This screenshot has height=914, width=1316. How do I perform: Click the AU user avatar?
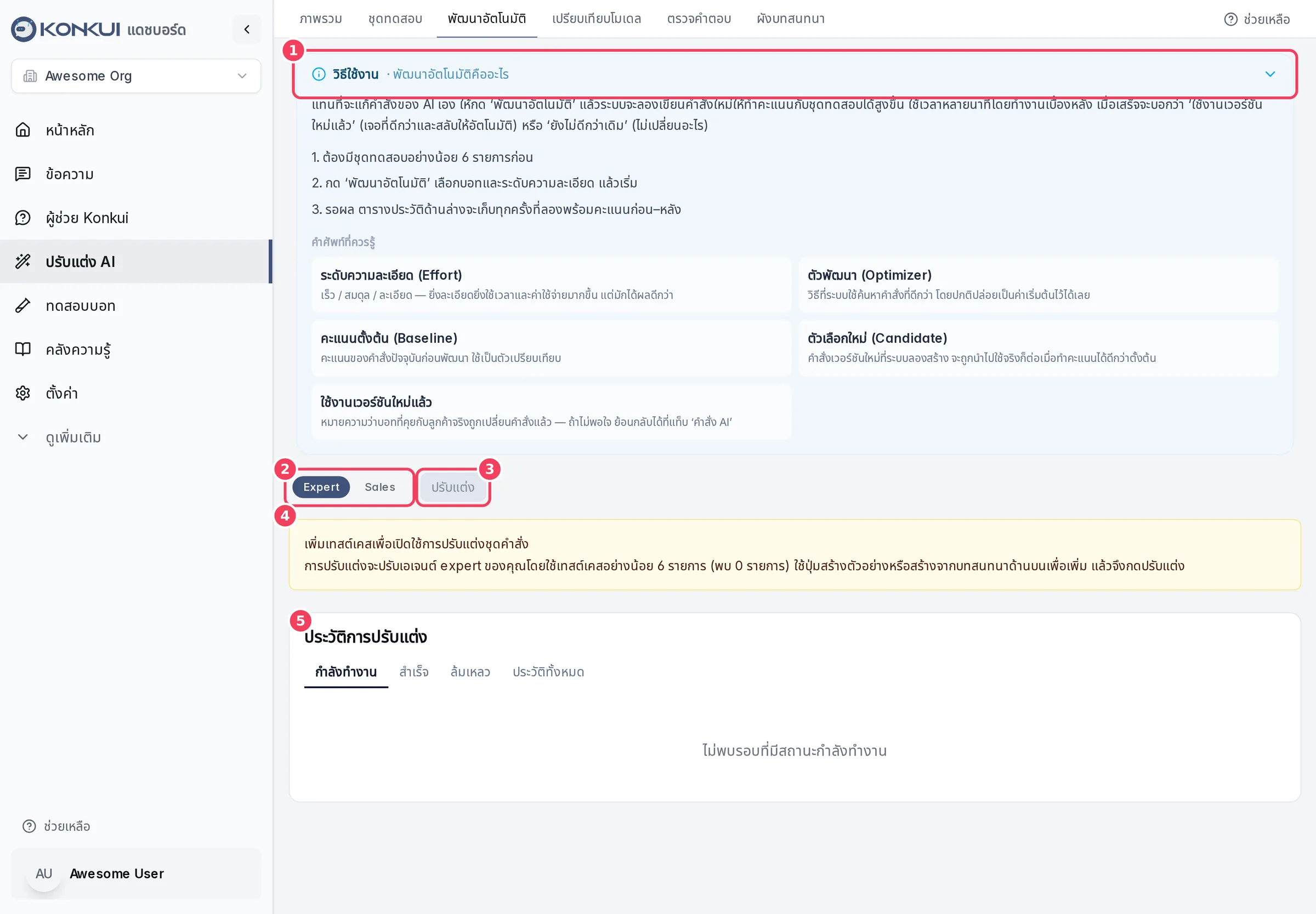[x=44, y=874]
